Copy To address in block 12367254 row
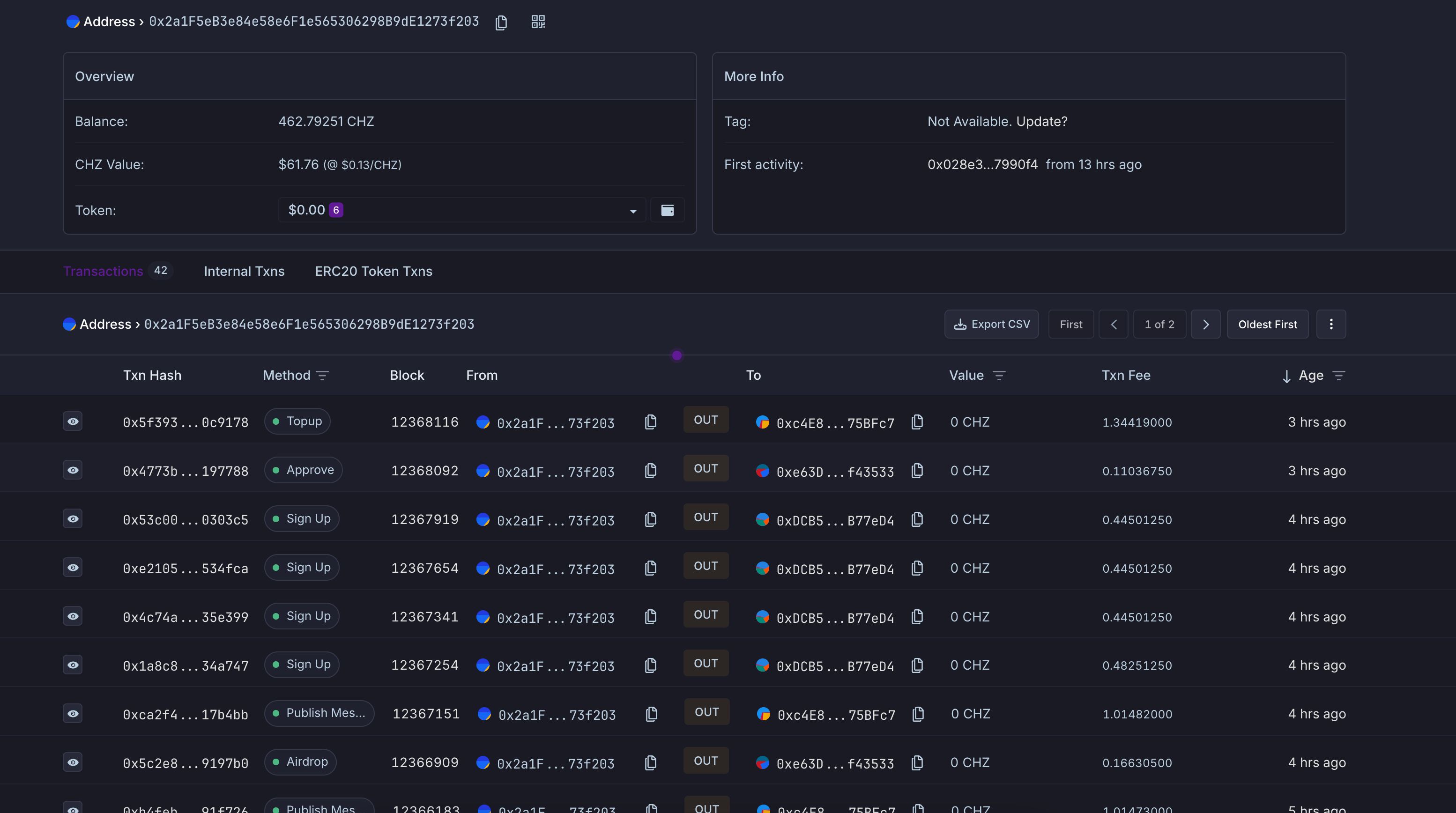 click(917, 665)
